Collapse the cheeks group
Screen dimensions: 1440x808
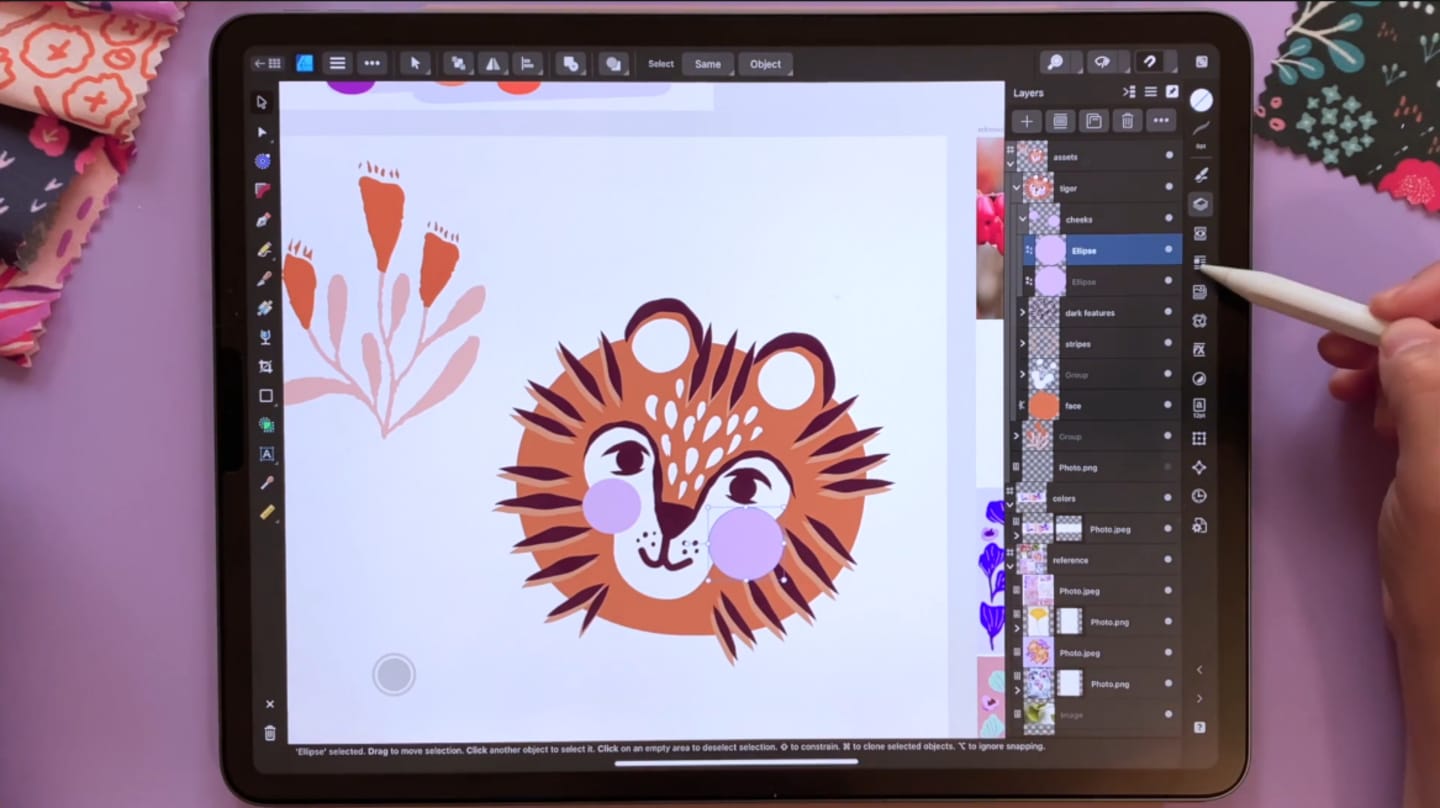[1022, 219]
